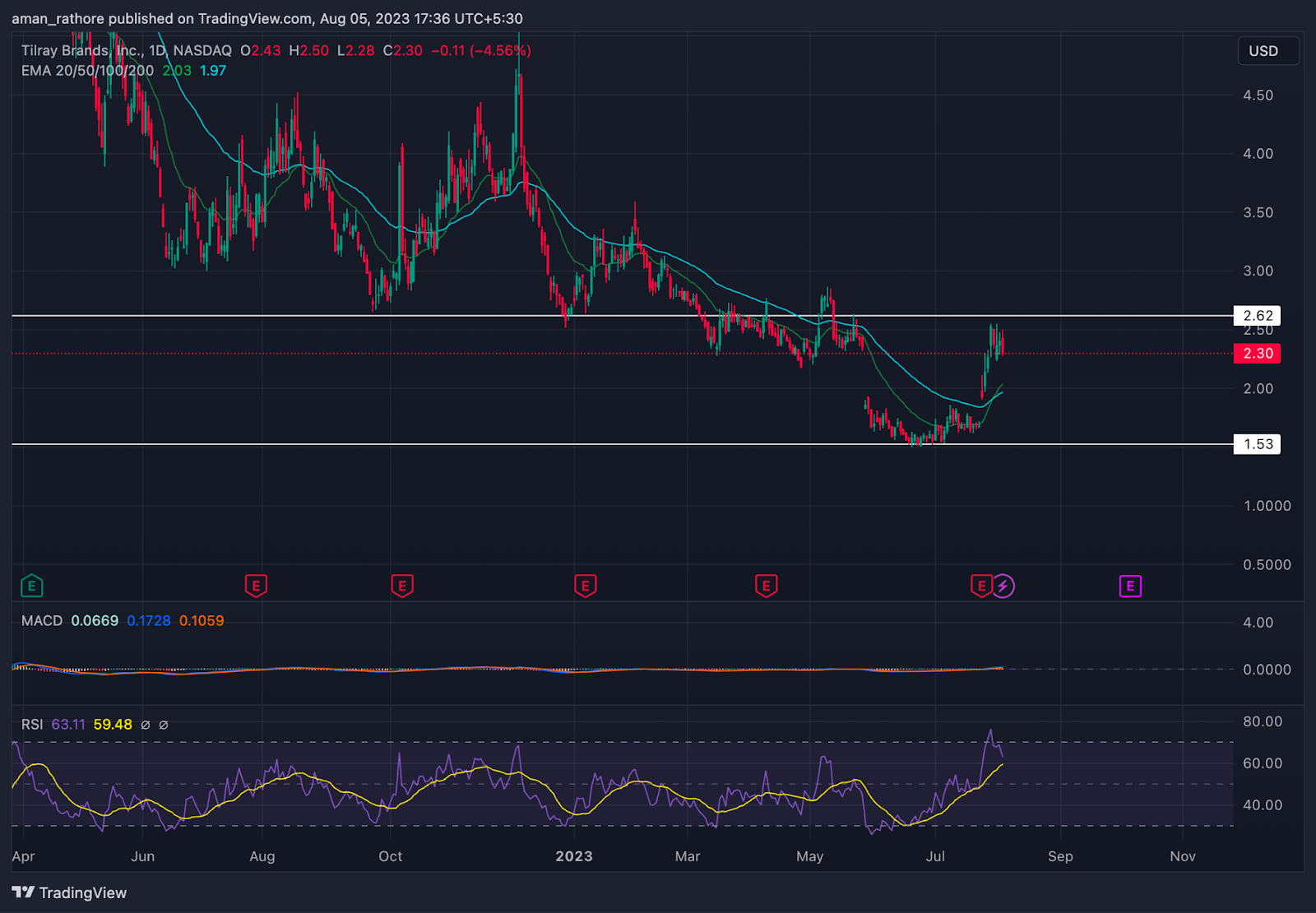The image size is (1316, 913).
Task: Open the red earnings marker near August
Action: [x=256, y=586]
